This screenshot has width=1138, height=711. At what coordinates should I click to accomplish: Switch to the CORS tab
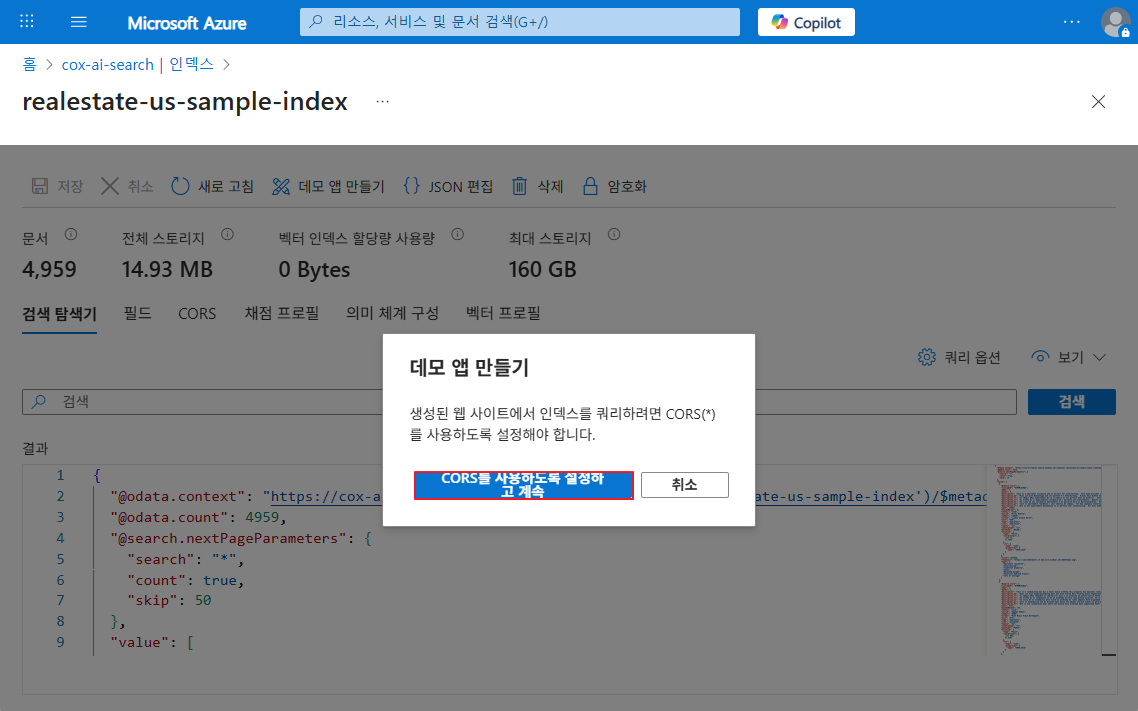coord(197,313)
